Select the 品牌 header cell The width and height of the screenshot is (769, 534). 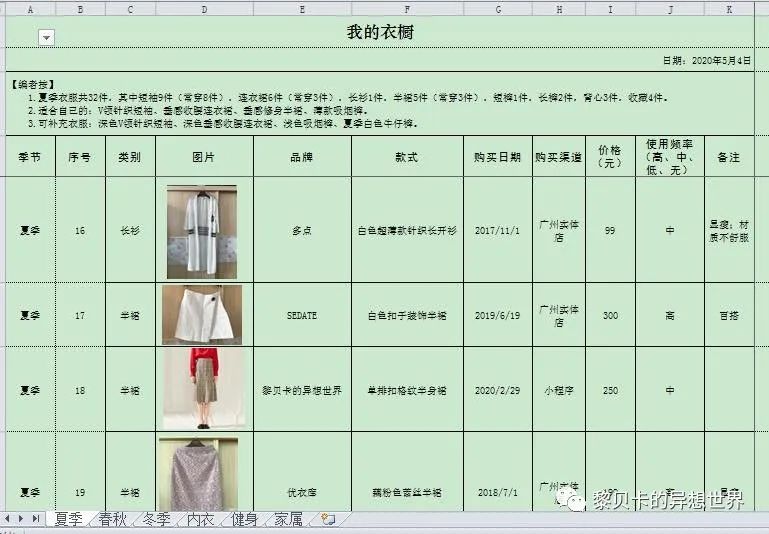click(303, 157)
